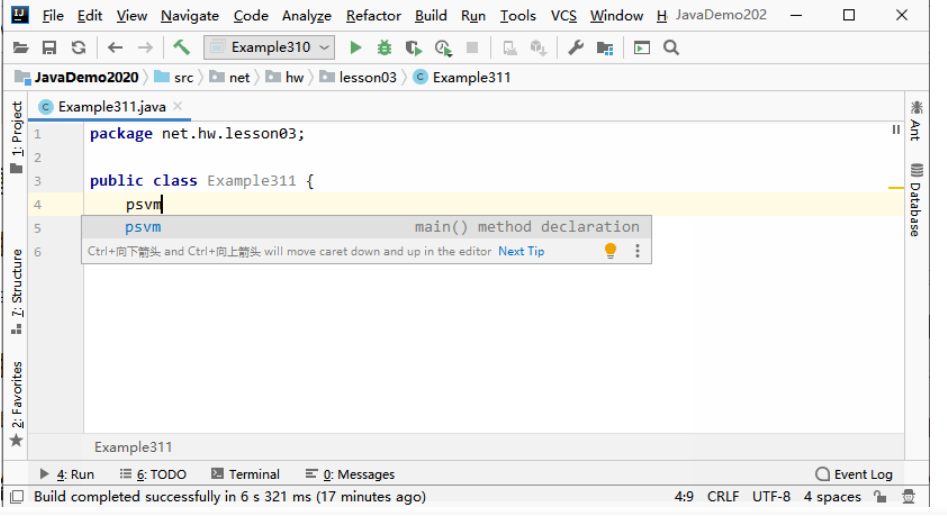The width and height of the screenshot is (947, 516).
Task: Open Settings with the wrench icon
Action: 576,47
